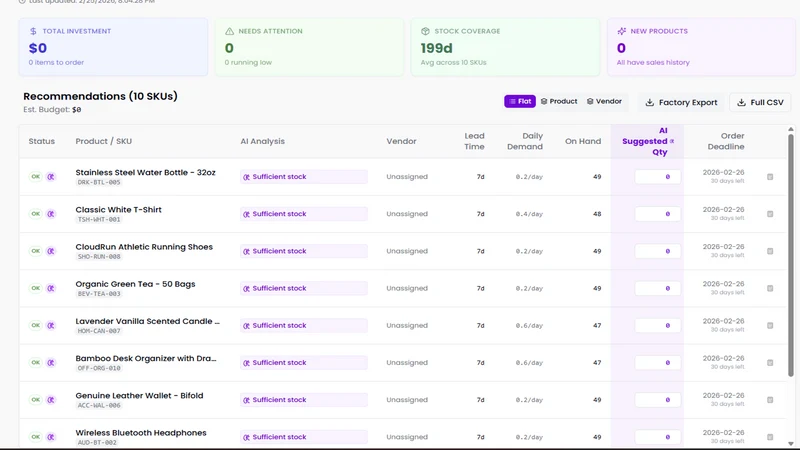Select the Flat view toggle

(x=520, y=102)
